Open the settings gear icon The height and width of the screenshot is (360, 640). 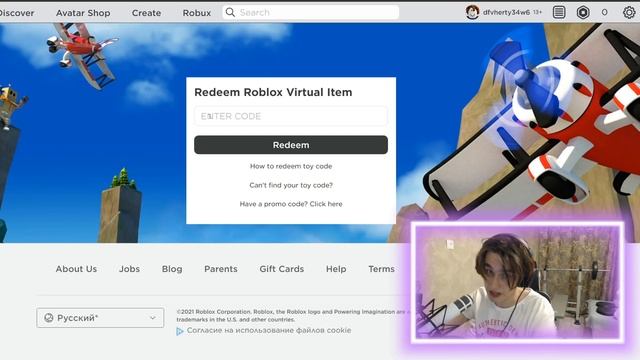(629, 13)
